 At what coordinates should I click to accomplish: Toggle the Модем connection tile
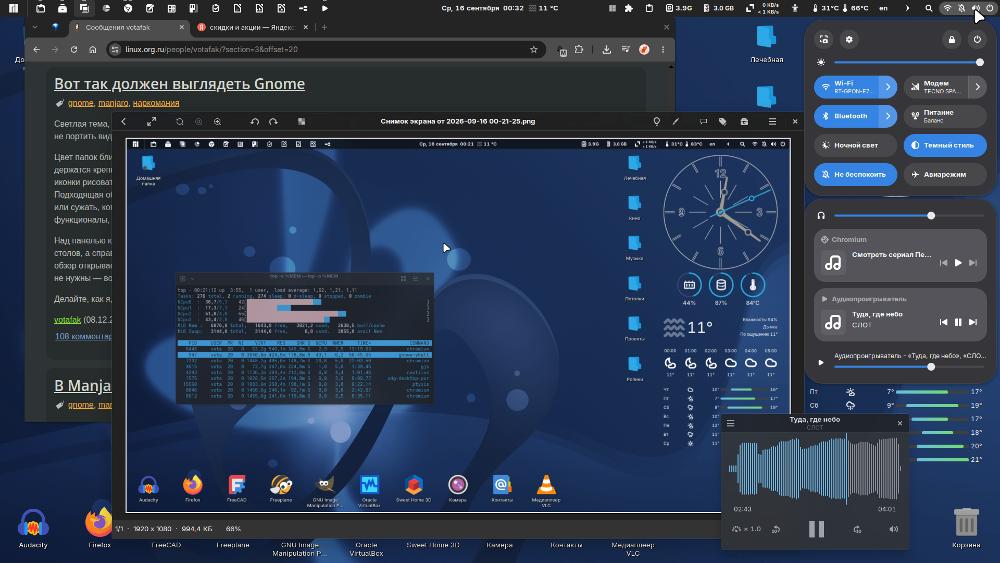click(936, 87)
